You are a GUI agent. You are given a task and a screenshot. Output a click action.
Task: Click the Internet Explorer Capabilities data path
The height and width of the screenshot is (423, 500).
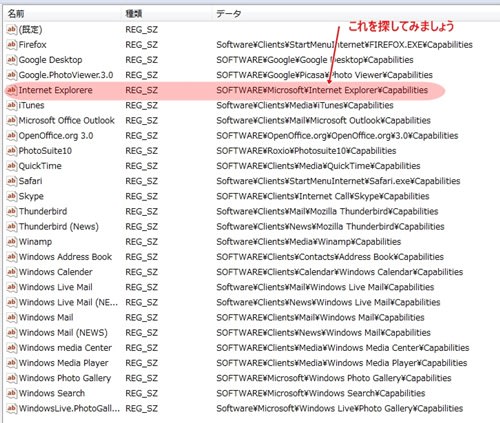322,90
